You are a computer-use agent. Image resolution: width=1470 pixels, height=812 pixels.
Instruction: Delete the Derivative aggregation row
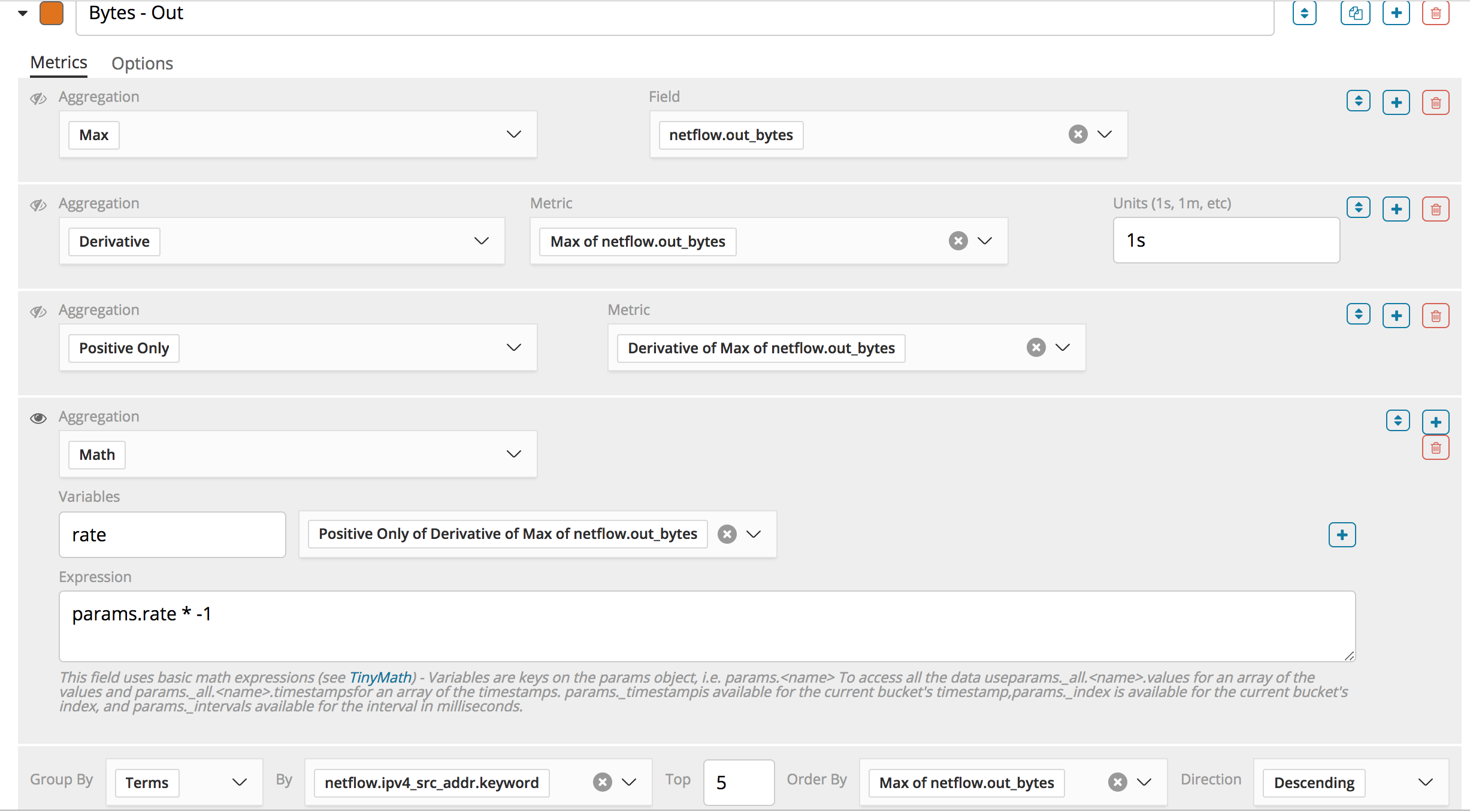(1435, 209)
